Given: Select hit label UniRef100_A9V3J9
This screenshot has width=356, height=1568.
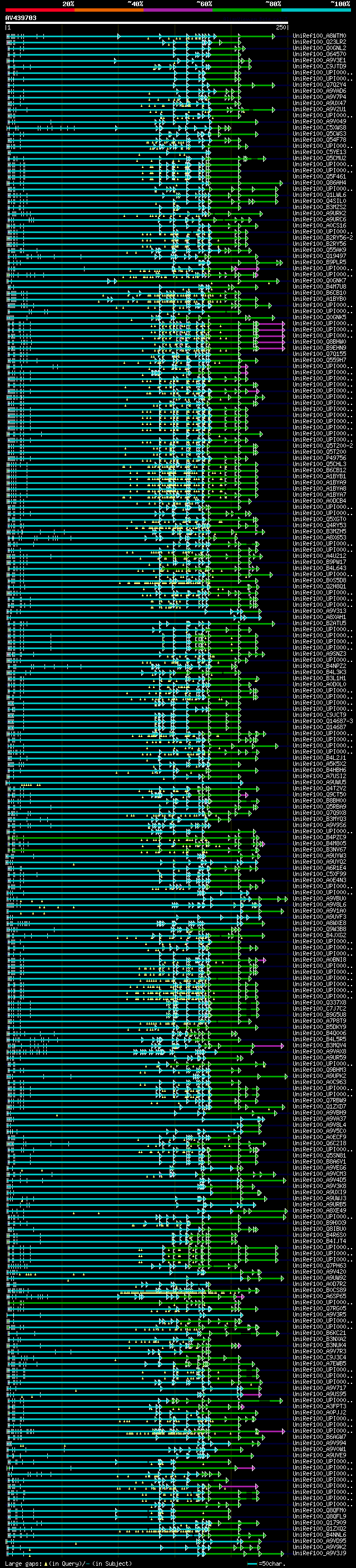Looking at the screenshot, I should (x=319, y=1552).
